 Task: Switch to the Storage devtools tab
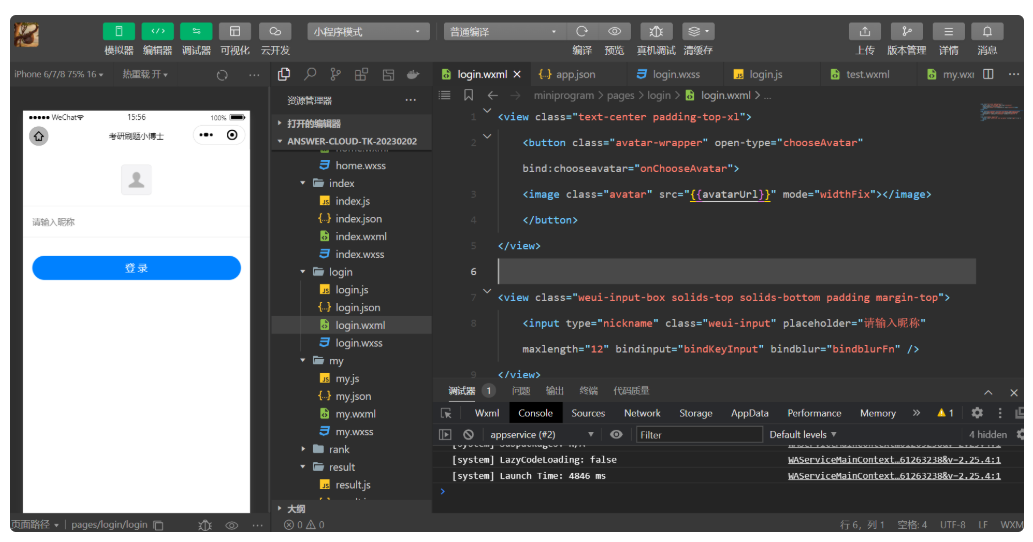click(696, 413)
